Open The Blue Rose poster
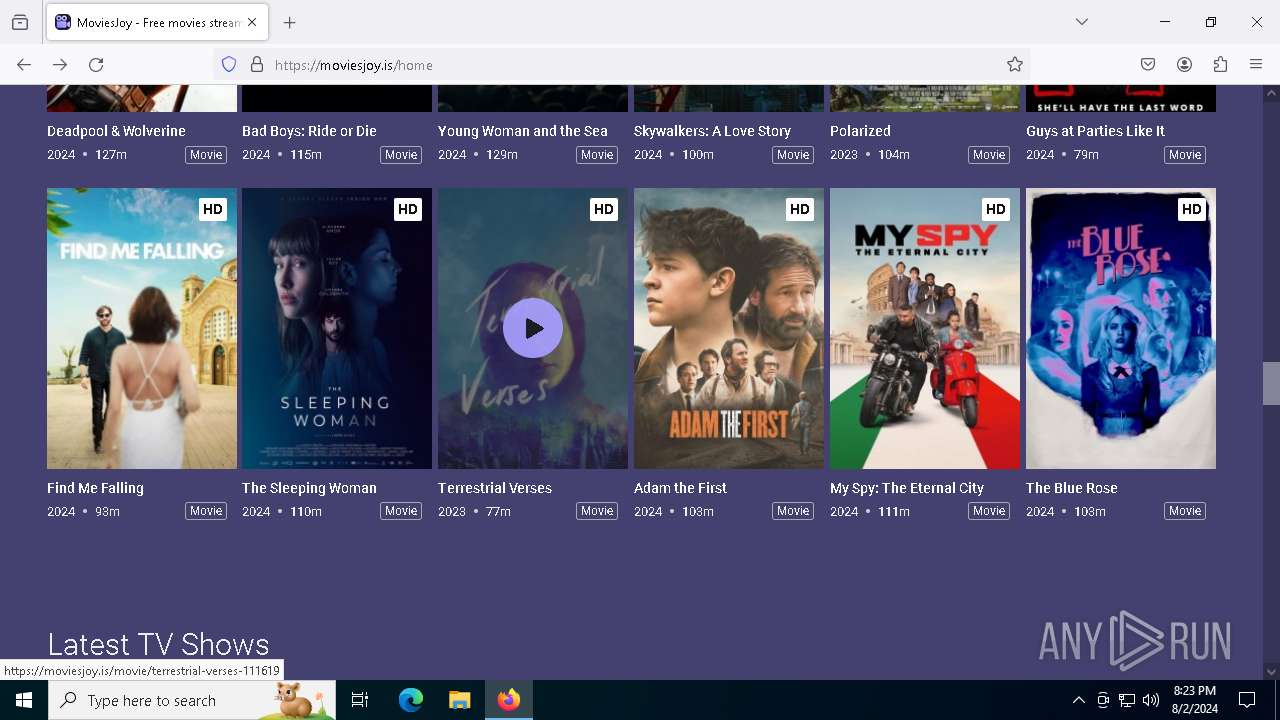Image resolution: width=1280 pixels, height=720 pixels. point(1121,328)
